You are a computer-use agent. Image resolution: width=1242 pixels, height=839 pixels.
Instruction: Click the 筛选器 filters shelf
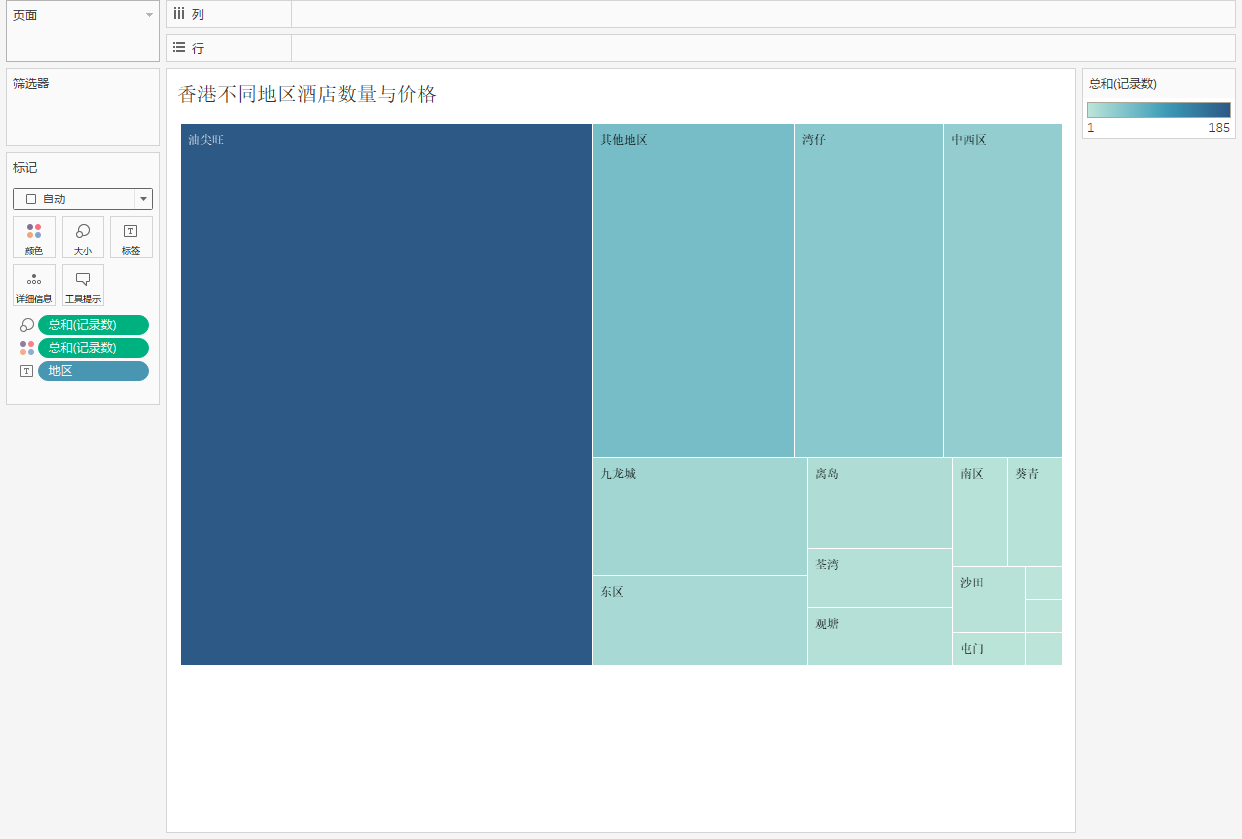(x=83, y=107)
